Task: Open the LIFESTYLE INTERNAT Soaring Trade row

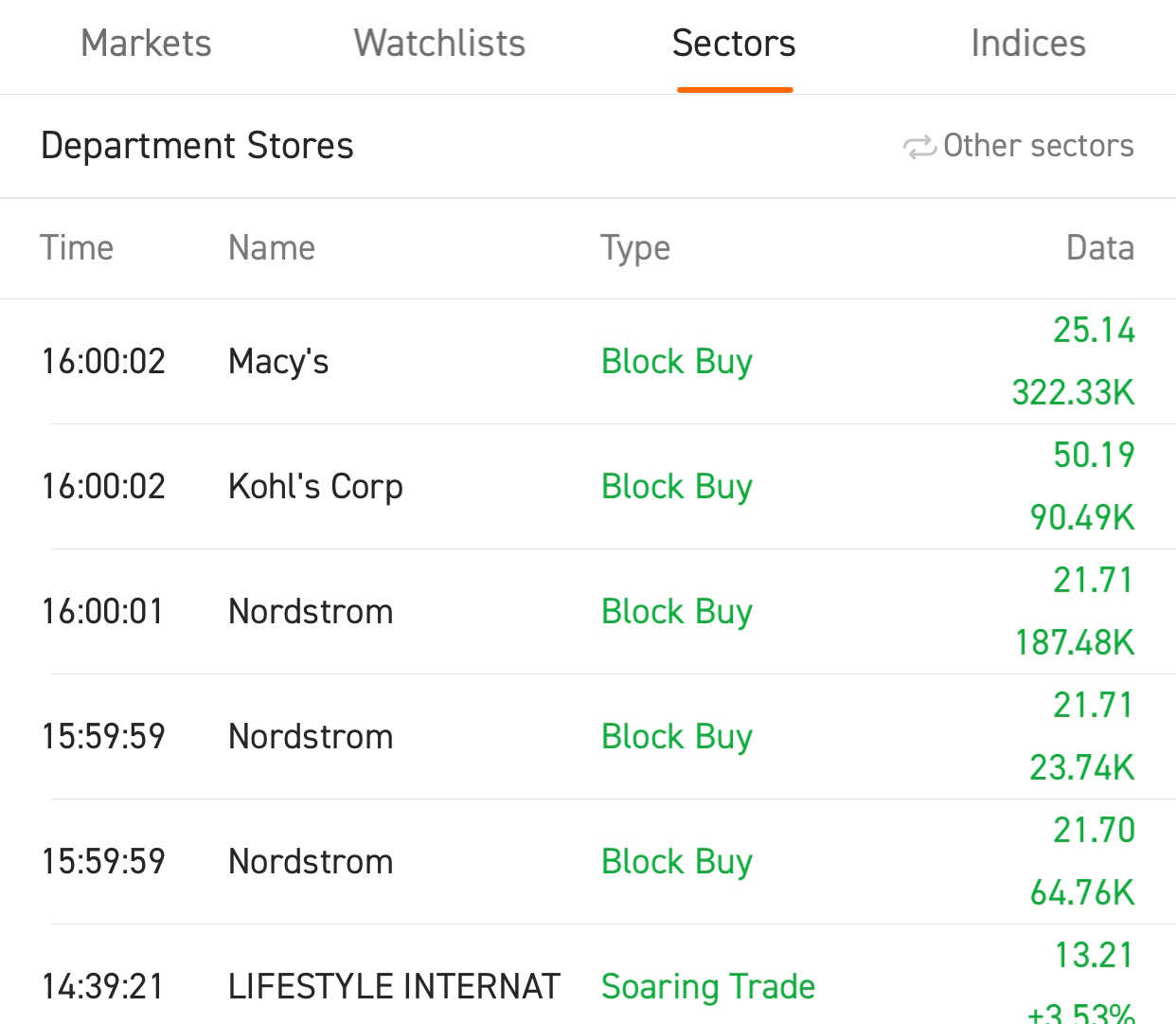Action: tap(588, 975)
